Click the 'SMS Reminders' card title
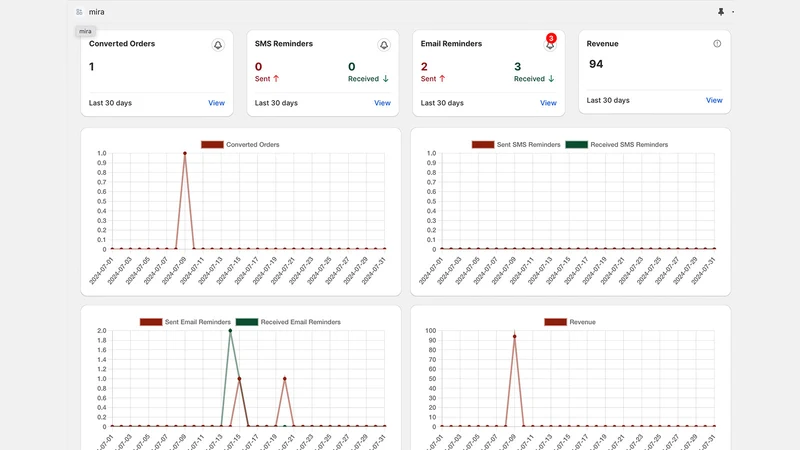 tap(284, 43)
